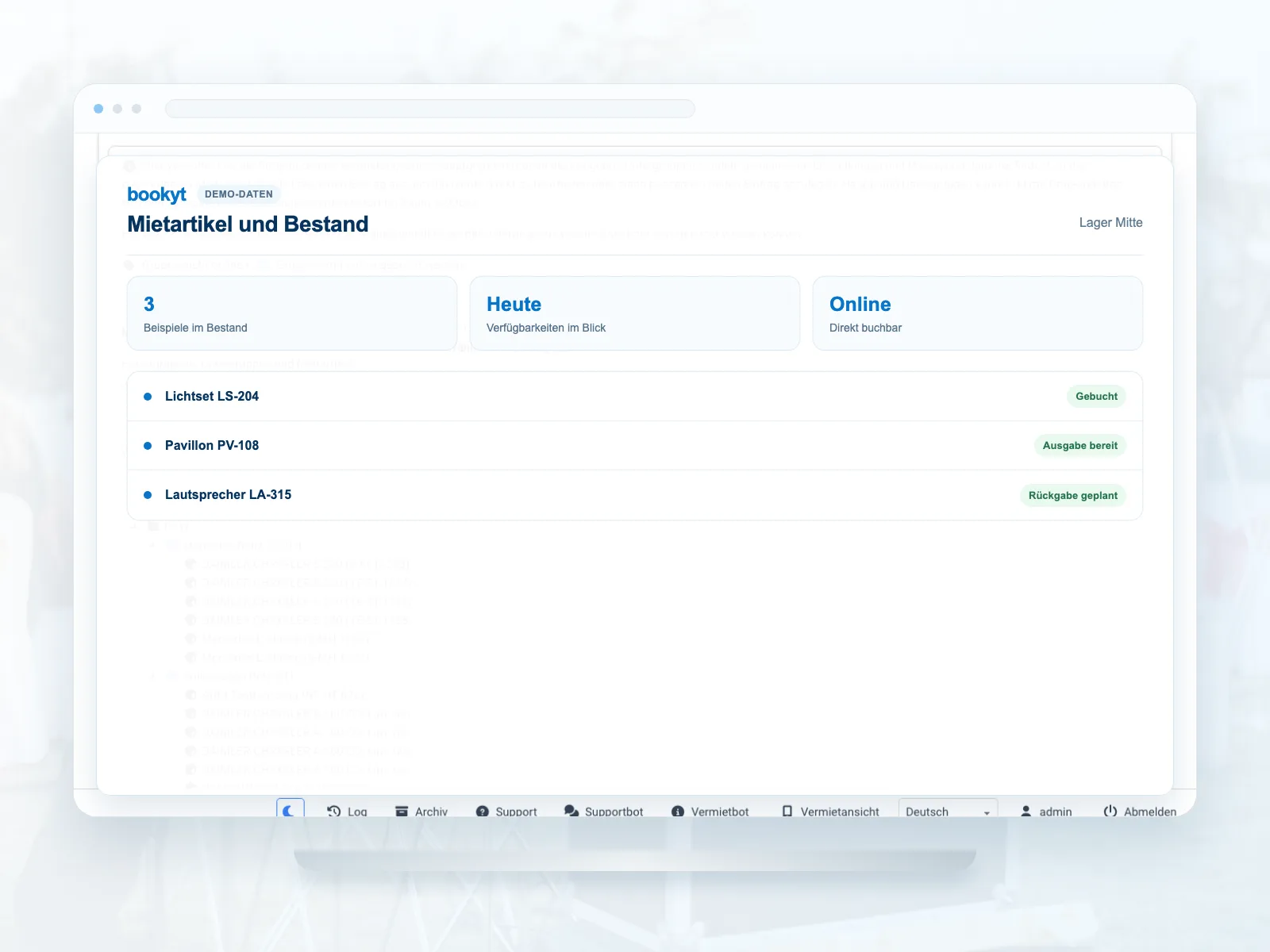1270x952 pixels.
Task: Select the Lichtset LS-204 row
Action: 635,397
